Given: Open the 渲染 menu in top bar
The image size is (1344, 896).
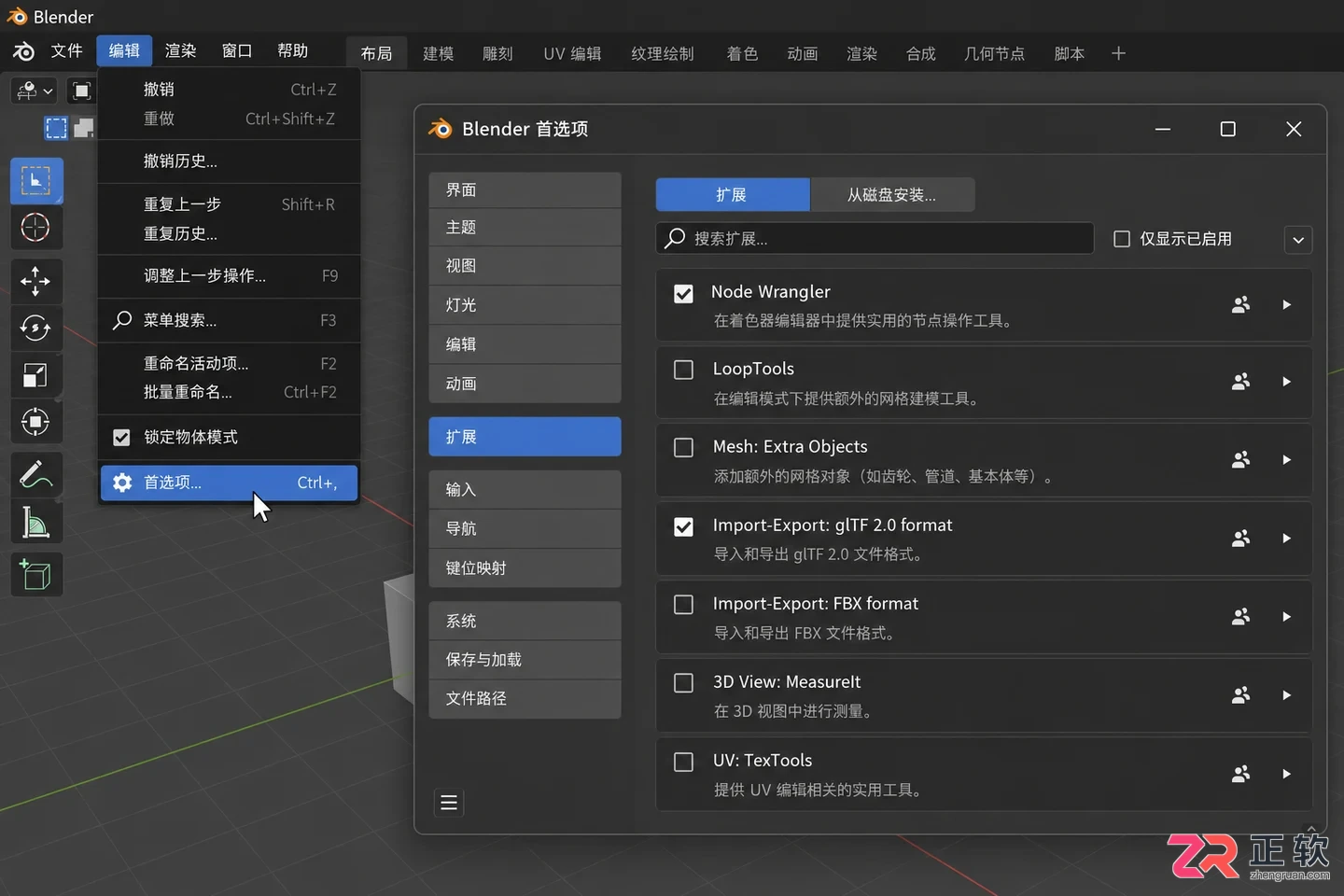Looking at the screenshot, I should click(180, 50).
